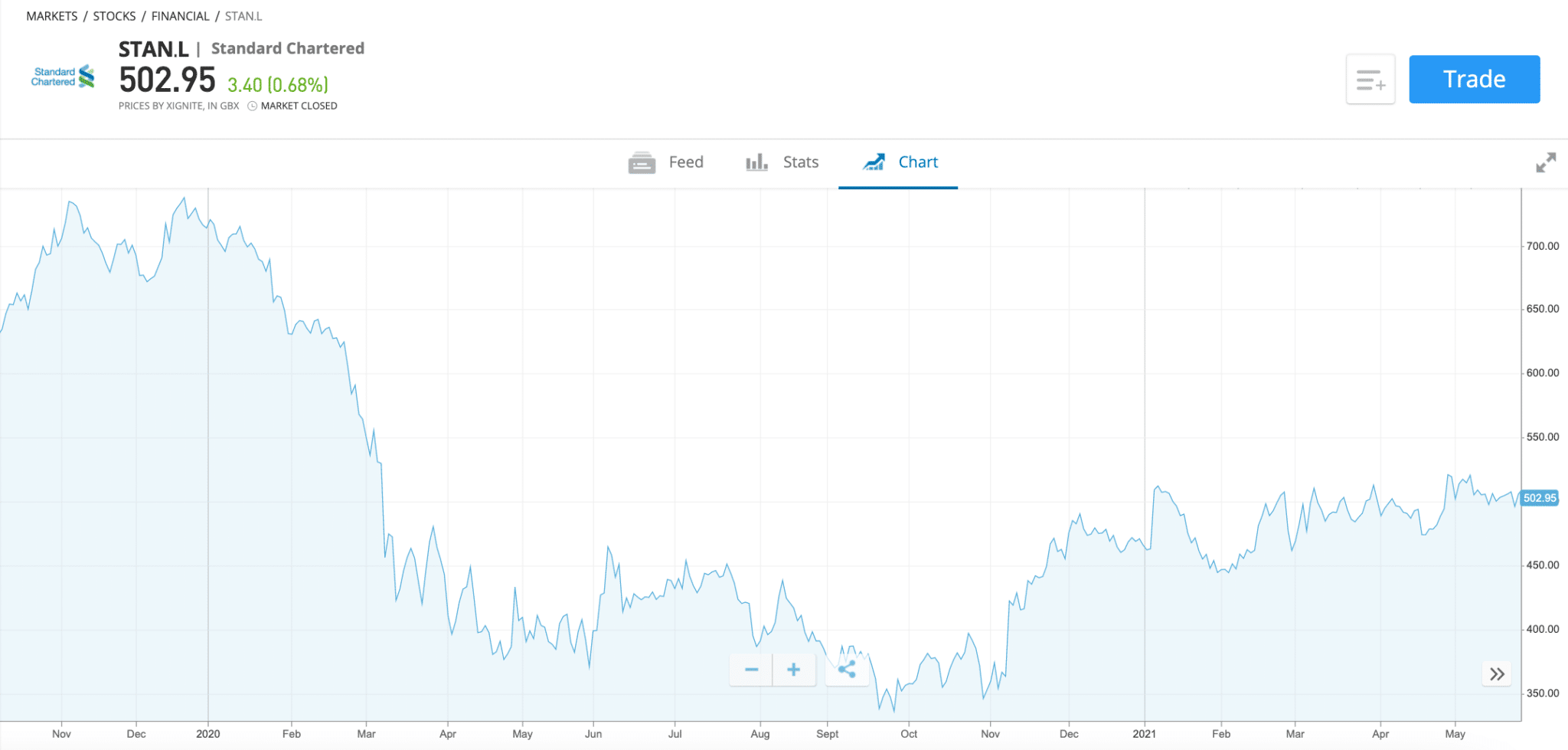Click the Nov label on the time axis
Image resolution: width=1568 pixels, height=750 pixels.
(63, 733)
